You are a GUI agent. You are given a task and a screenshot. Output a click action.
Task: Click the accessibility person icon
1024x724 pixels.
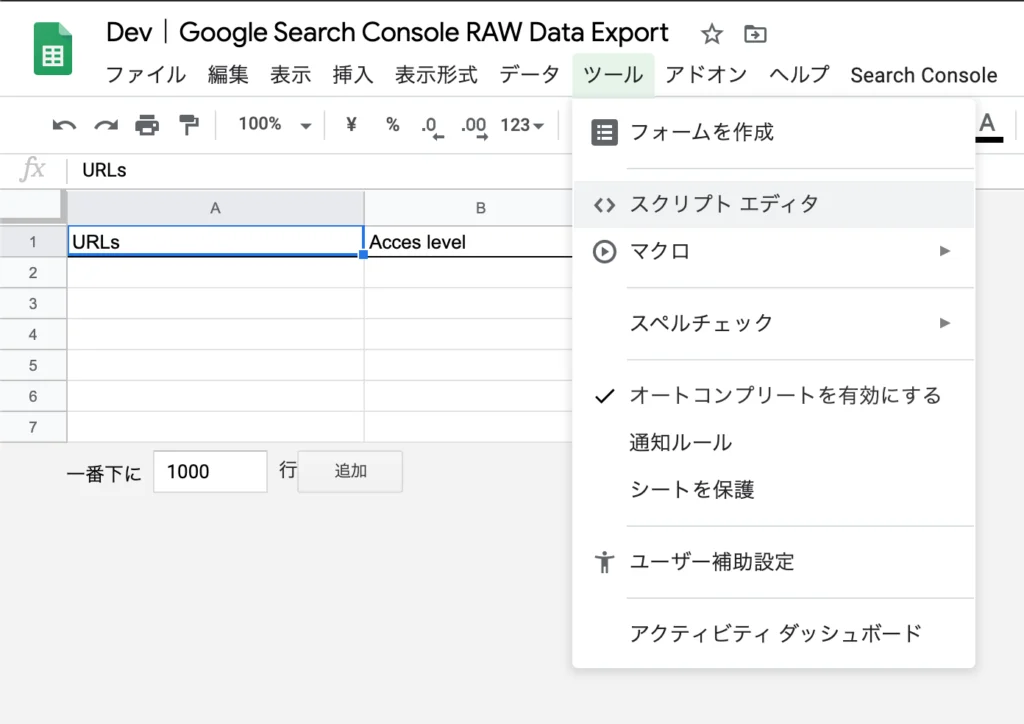(604, 562)
